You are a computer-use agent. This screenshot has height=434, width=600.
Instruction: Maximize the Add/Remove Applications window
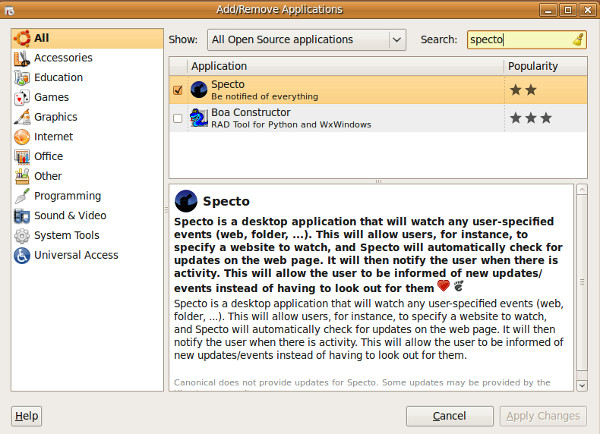[x=568, y=10]
